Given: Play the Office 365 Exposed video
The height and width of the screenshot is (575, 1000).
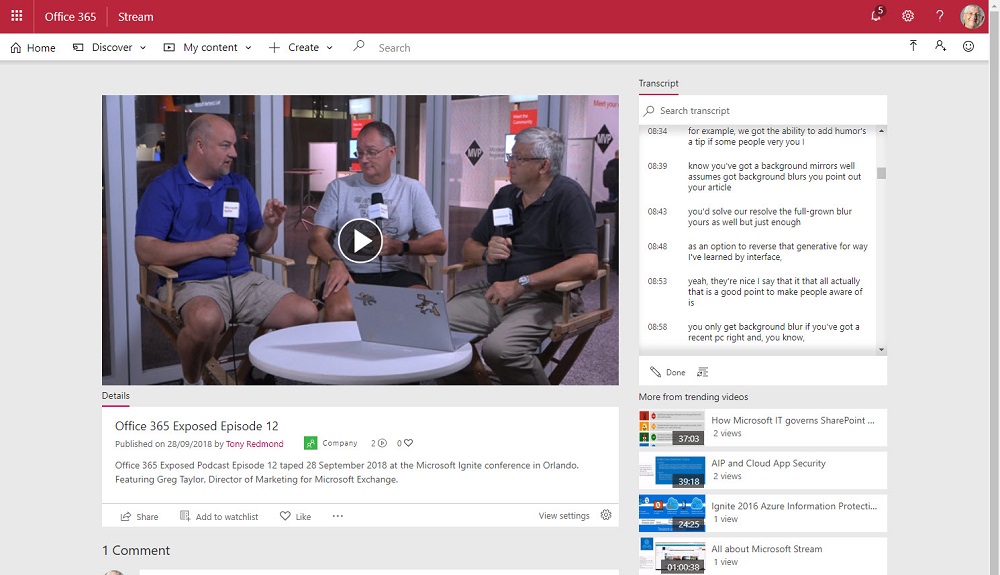Looking at the screenshot, I should point(359,240).
